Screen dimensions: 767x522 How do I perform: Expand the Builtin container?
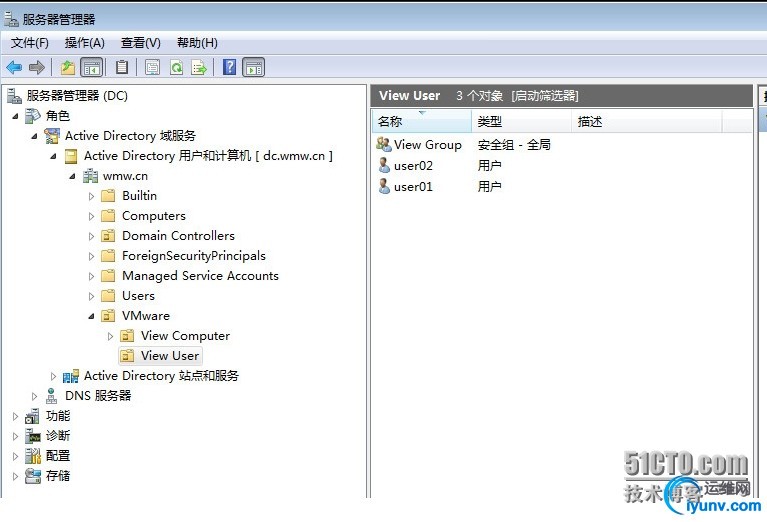91,196
